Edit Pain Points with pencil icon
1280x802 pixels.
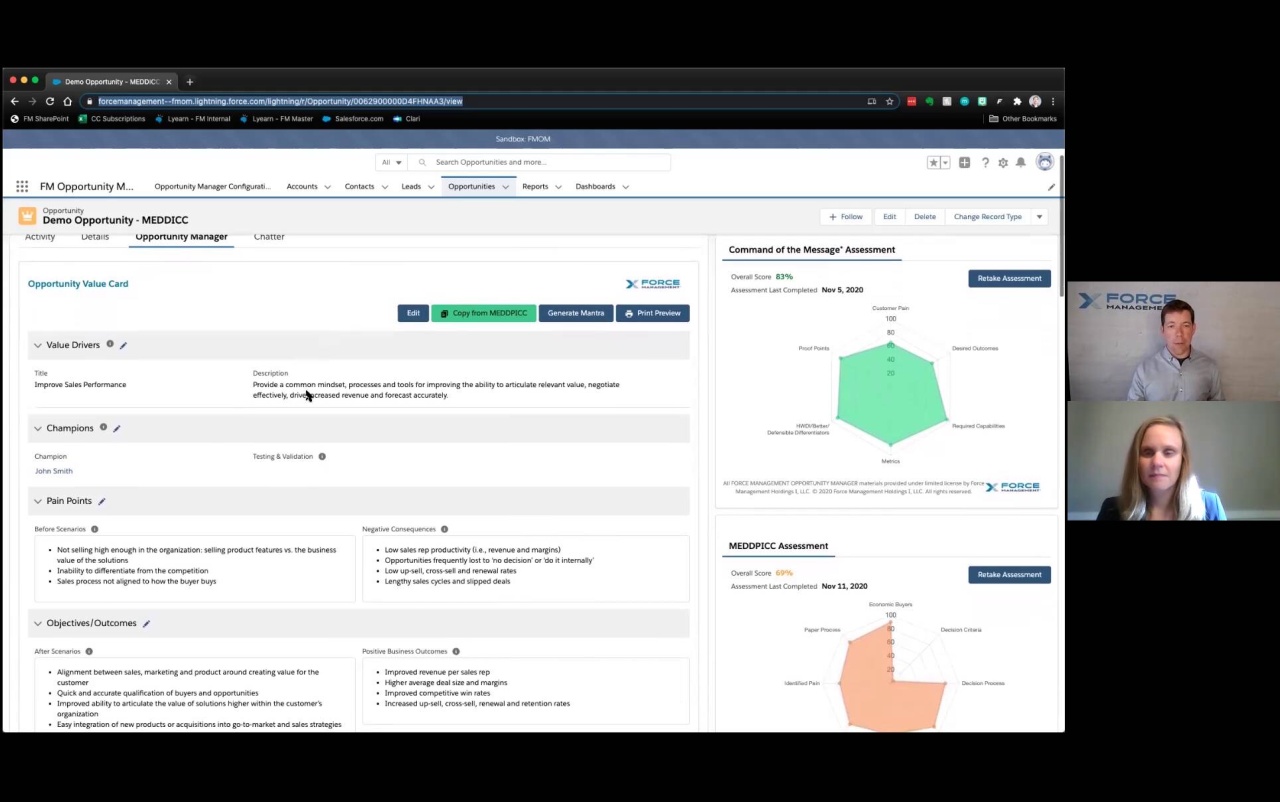101,501
